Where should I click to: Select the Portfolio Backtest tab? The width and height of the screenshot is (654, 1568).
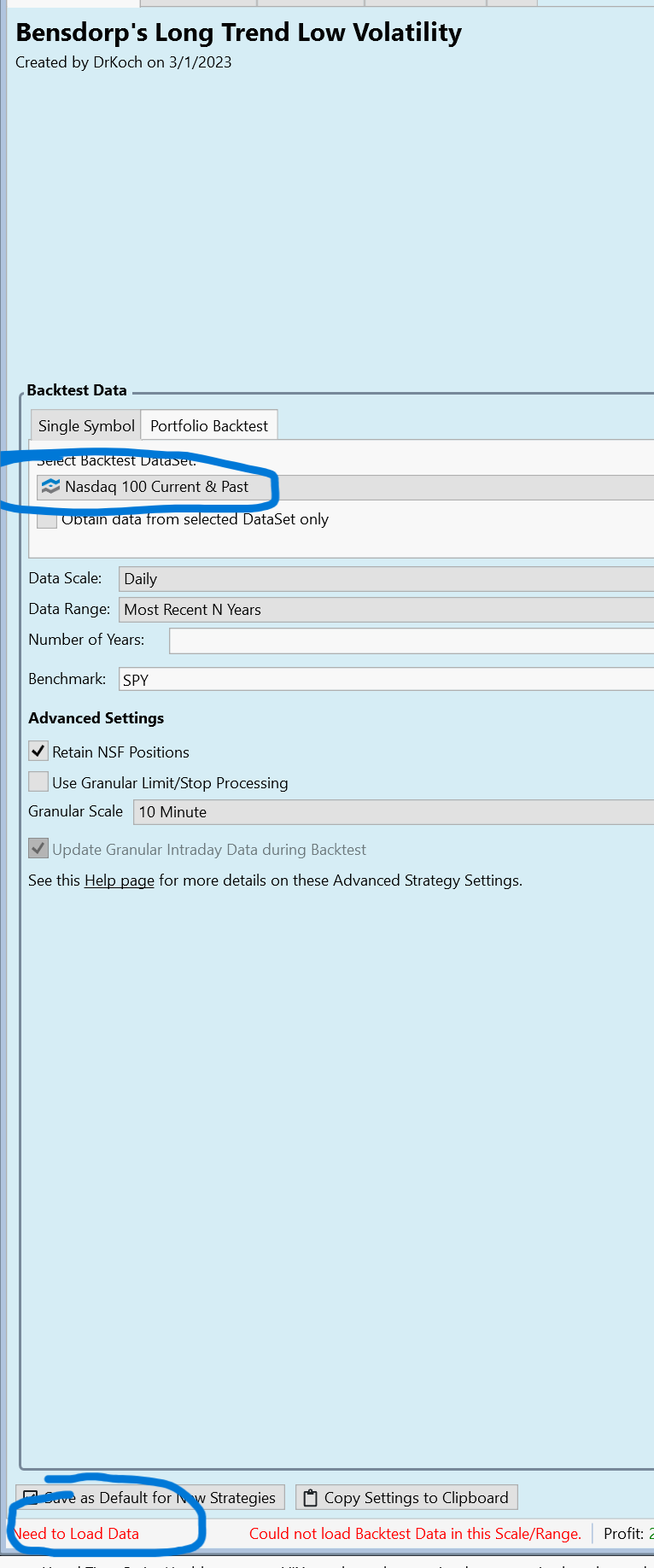209,426
